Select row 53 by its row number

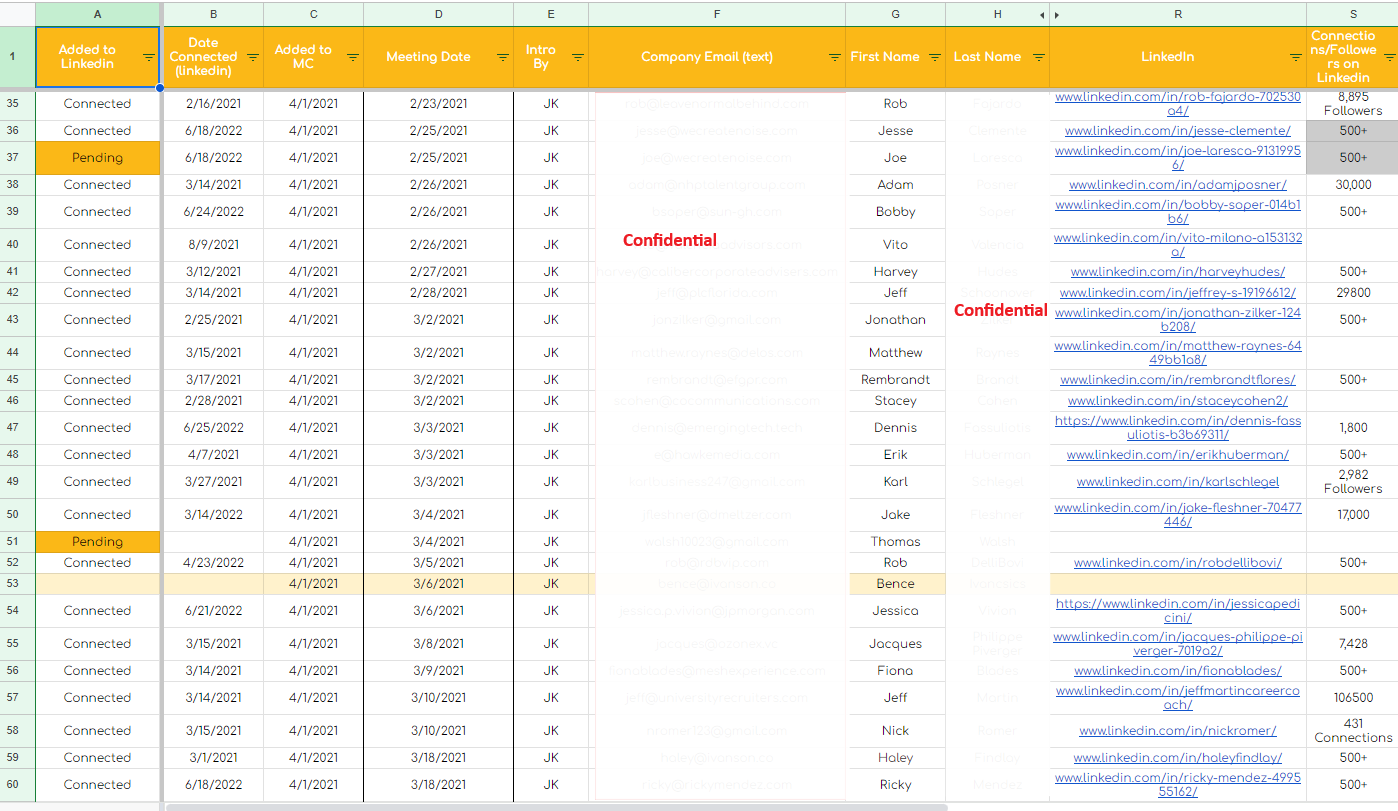(12, 584)
